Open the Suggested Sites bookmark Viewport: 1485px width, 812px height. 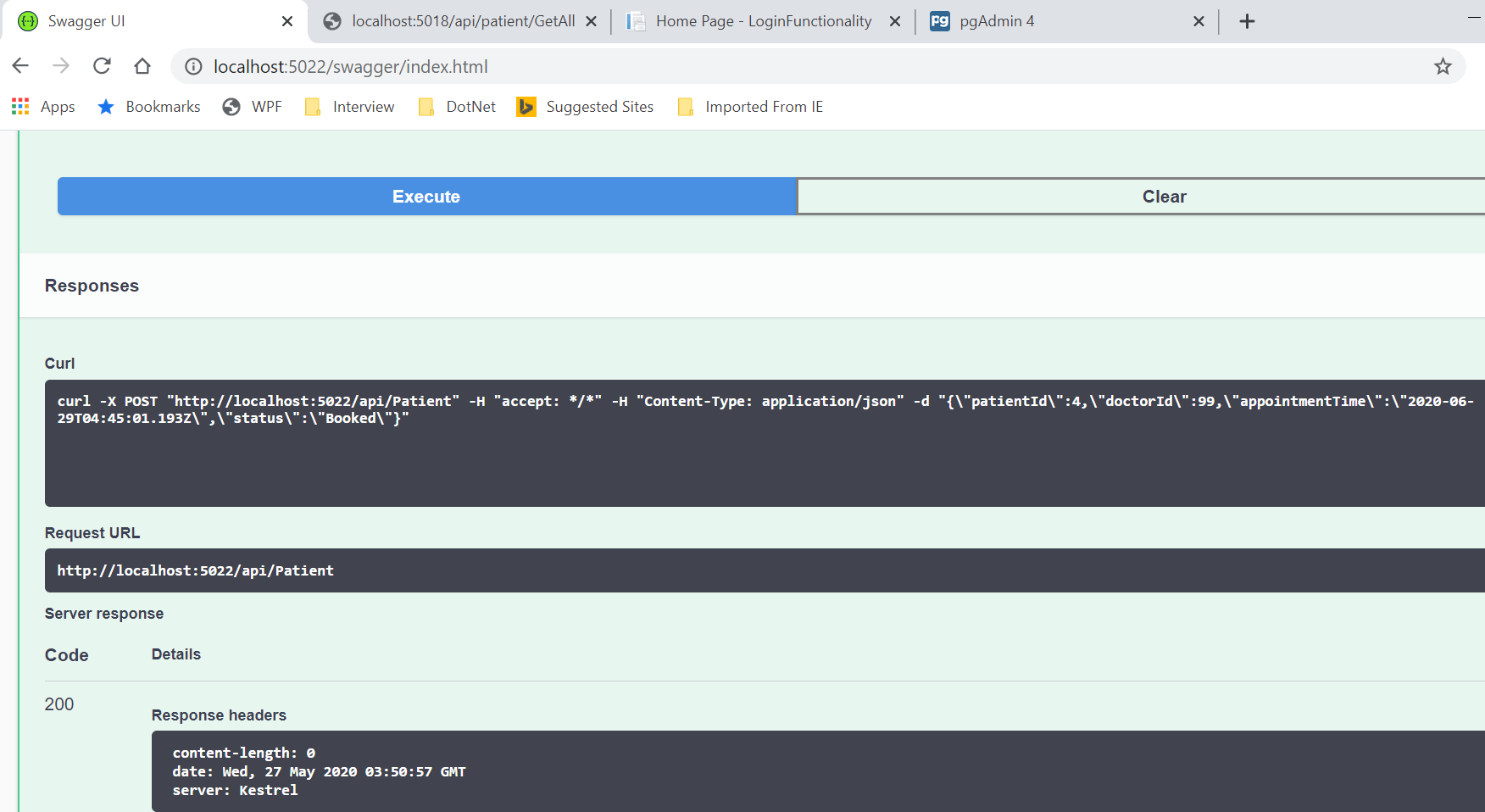click(586, 107)
